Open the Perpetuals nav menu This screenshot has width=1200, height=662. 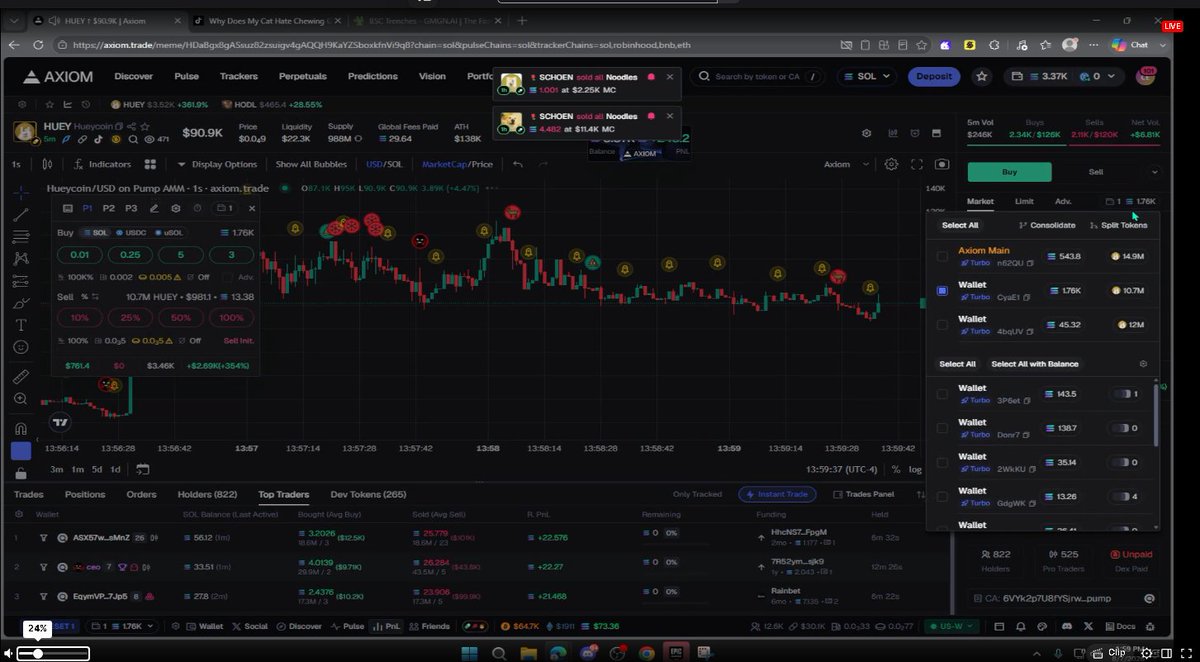[303, 76]
